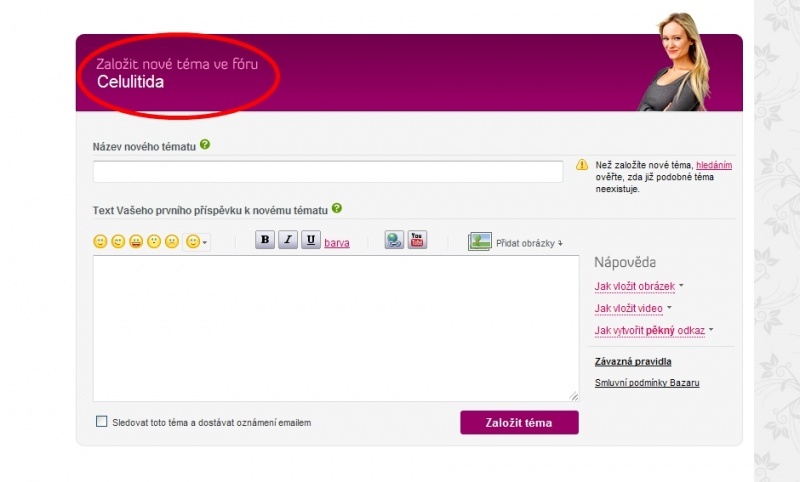Click the YouTube video insert icon

click(417, 240)
